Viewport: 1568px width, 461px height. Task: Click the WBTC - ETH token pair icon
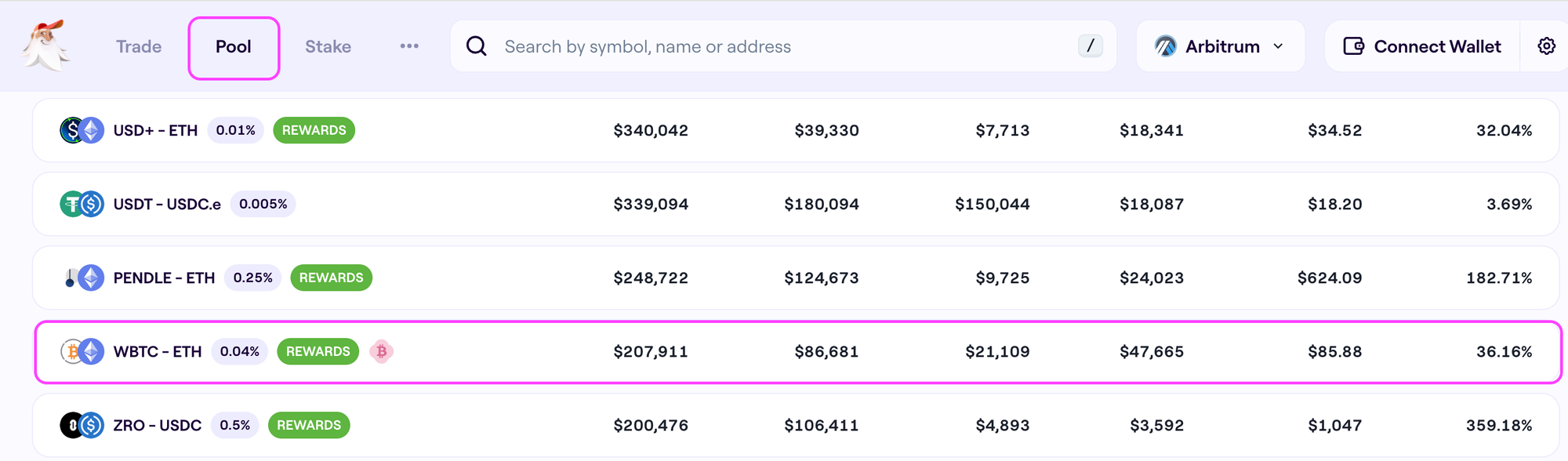(82, 351)
